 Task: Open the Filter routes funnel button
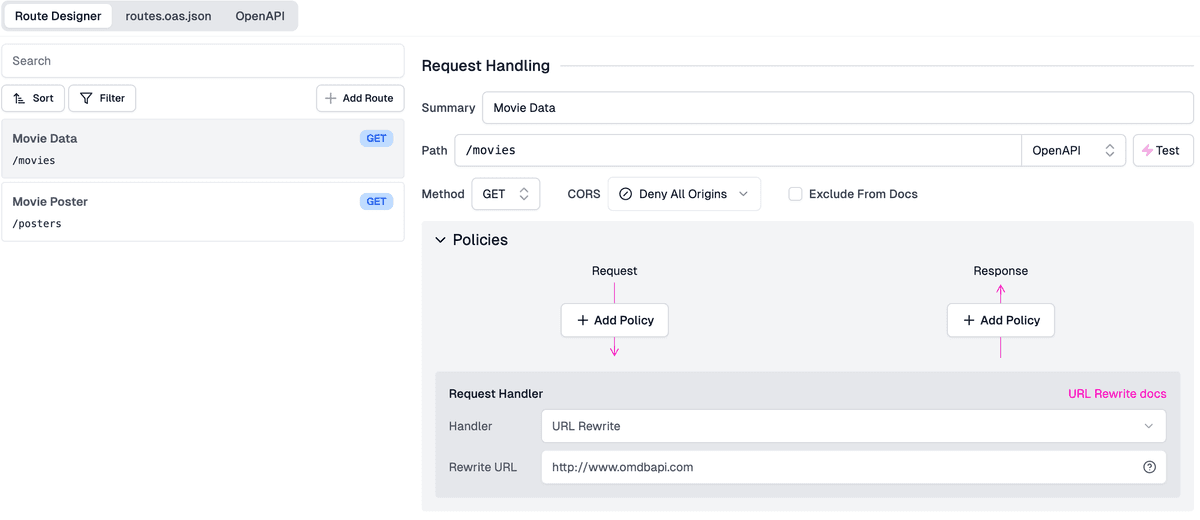tap(102, 98)
